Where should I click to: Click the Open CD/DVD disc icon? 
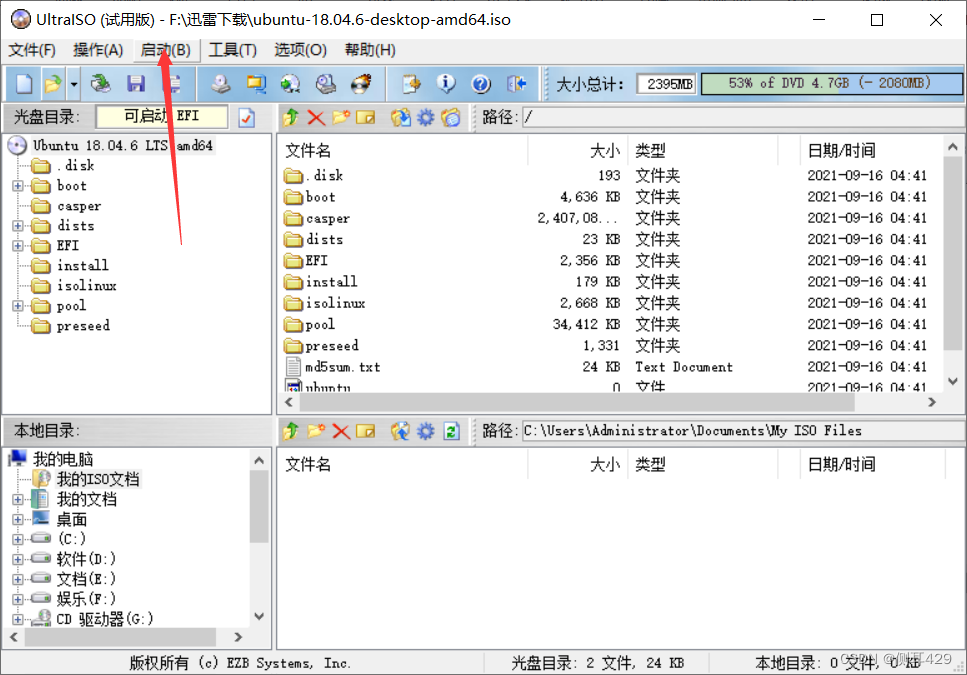(x=101, y=84)
